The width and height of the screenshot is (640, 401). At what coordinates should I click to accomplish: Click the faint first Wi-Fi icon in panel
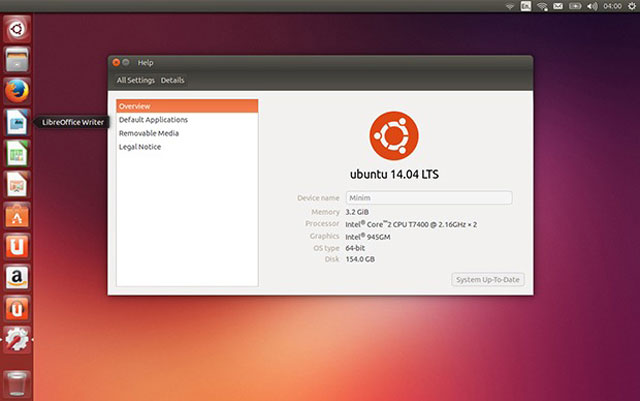(510, 6)
